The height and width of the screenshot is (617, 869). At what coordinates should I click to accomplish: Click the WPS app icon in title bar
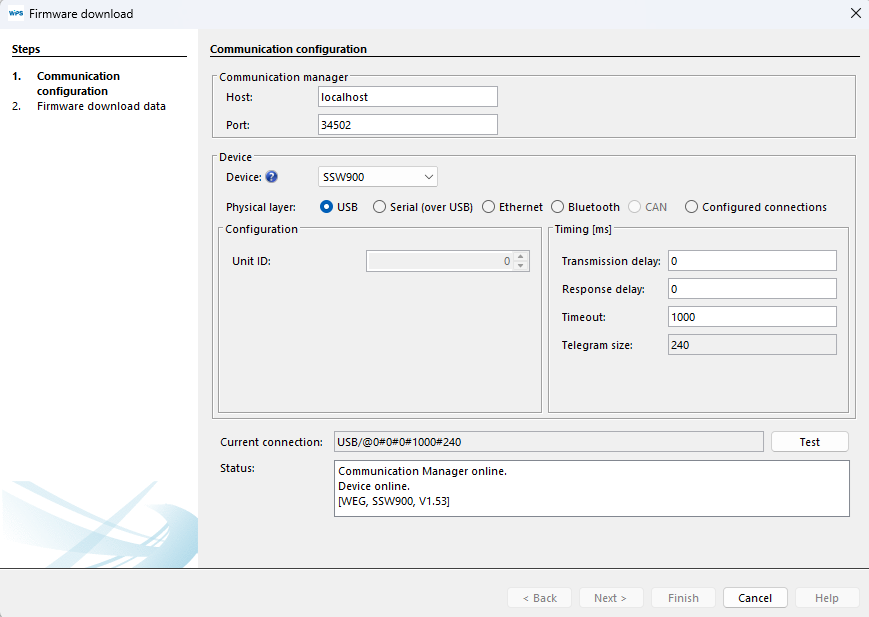click(x=15, y=14)
